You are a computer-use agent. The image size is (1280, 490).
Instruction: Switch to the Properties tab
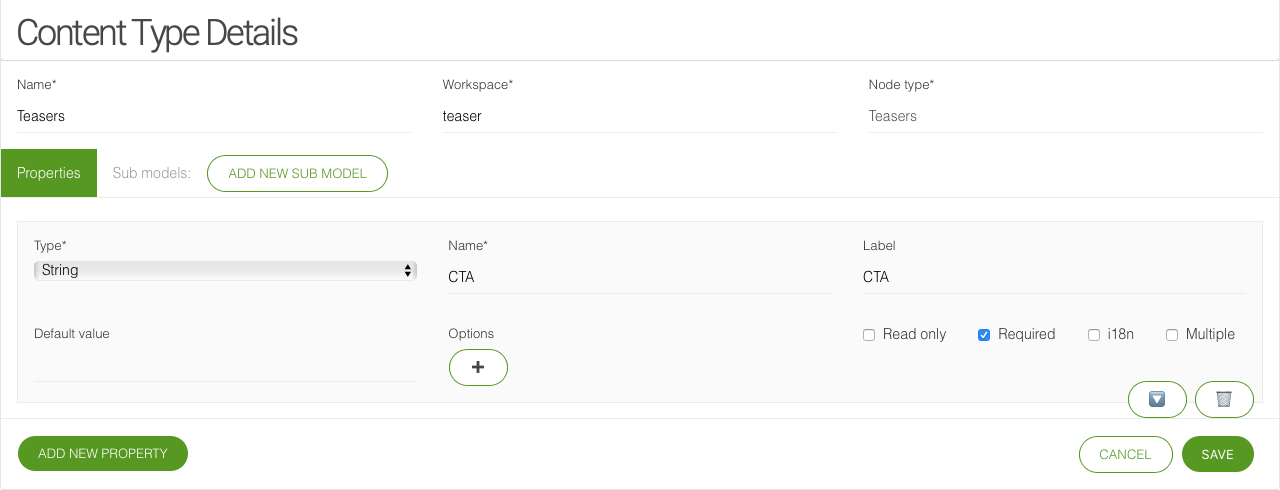49,173
